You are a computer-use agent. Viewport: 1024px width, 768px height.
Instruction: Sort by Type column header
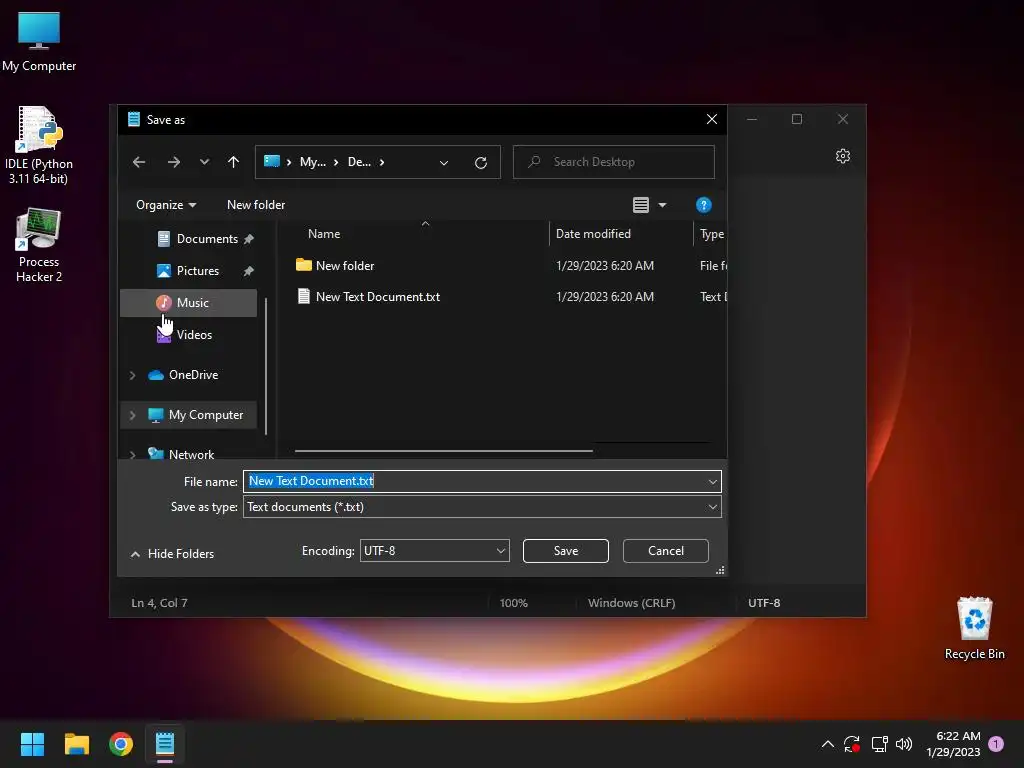click(711, 234)
